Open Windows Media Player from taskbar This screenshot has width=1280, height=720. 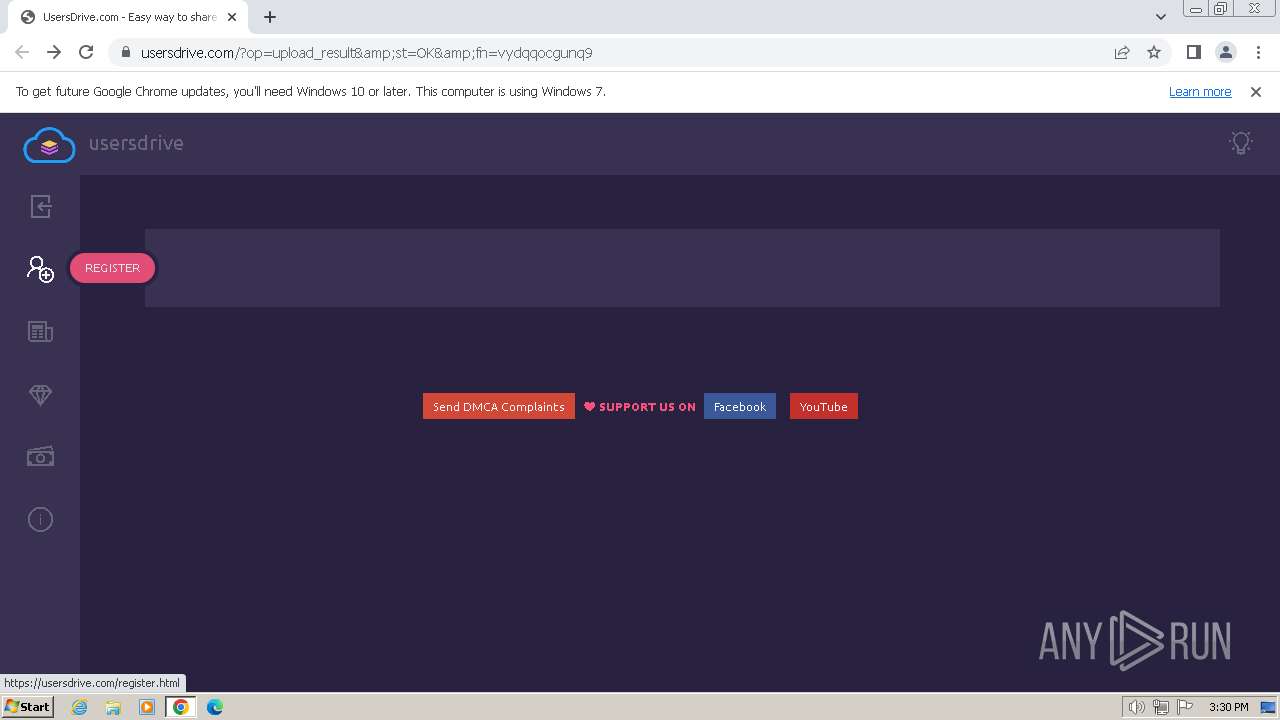pos(147,707)
